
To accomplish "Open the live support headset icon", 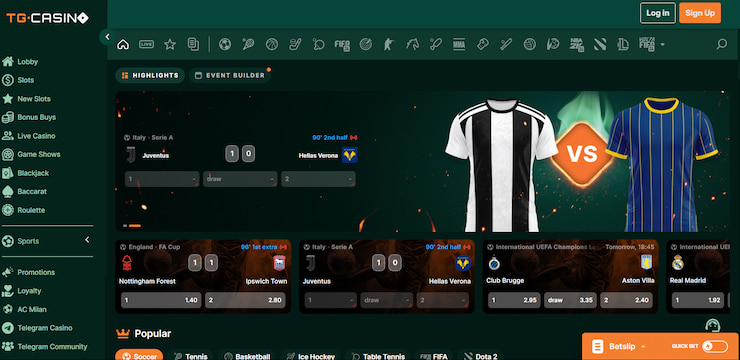I will (713, 325).
